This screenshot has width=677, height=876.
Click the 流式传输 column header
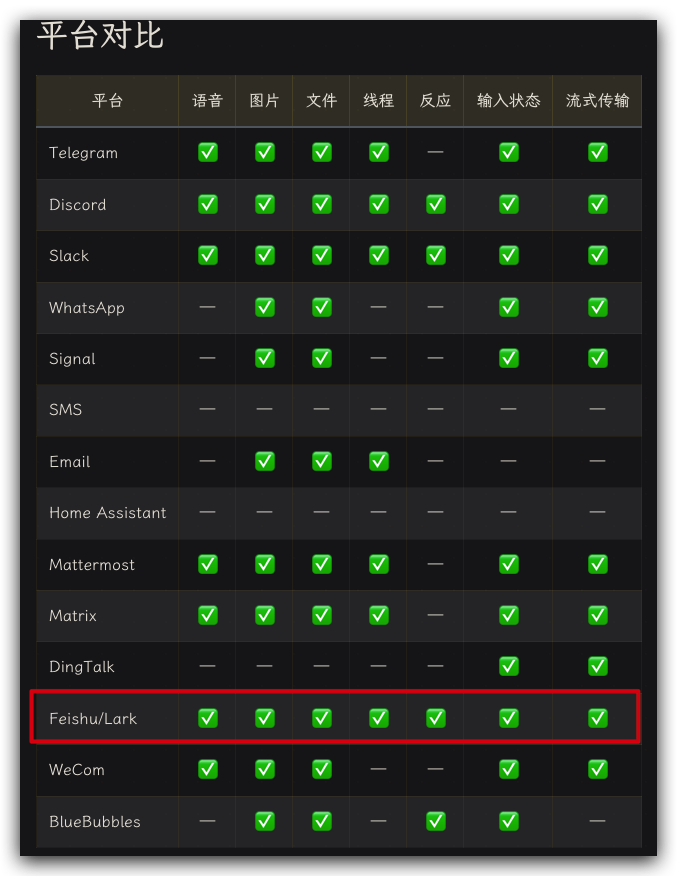point(597,101)
